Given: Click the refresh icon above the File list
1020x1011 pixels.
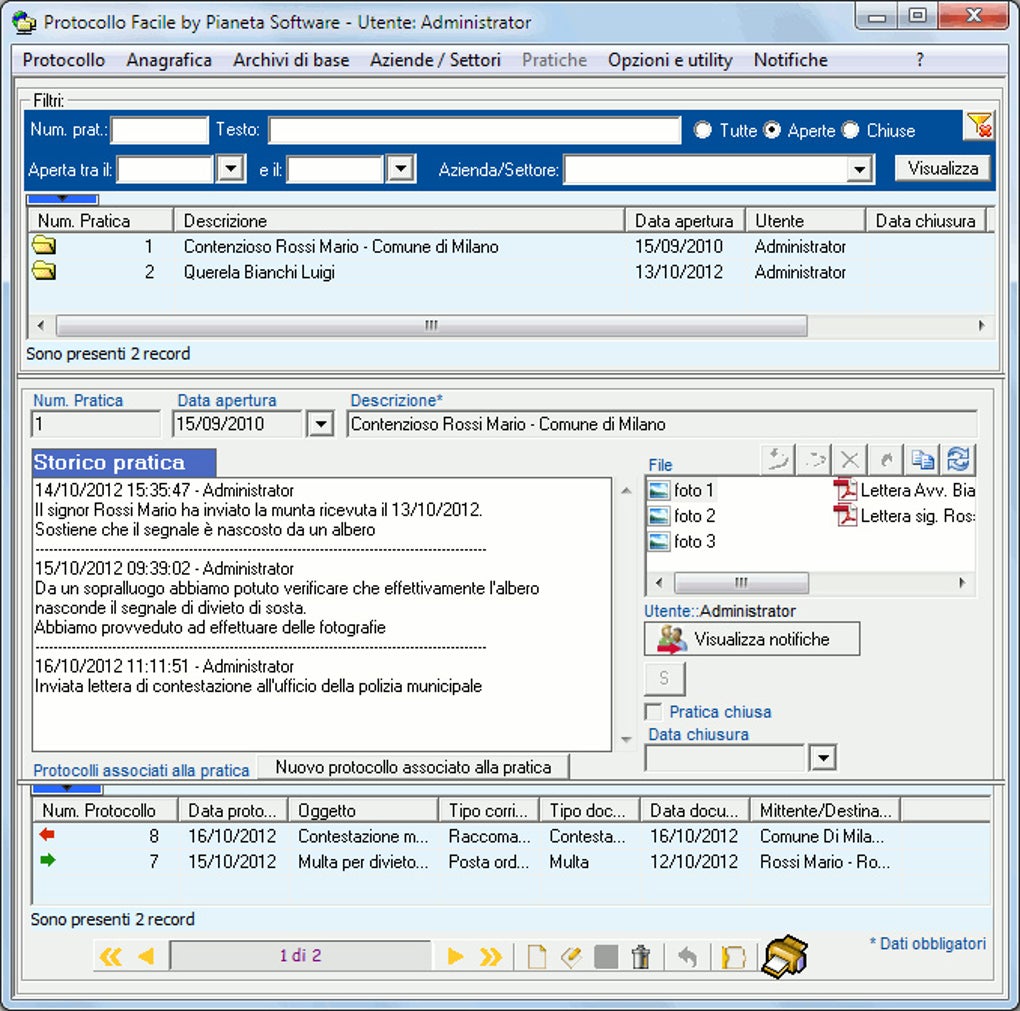Looking at the screenshot, I should click(x=958, y=459).
